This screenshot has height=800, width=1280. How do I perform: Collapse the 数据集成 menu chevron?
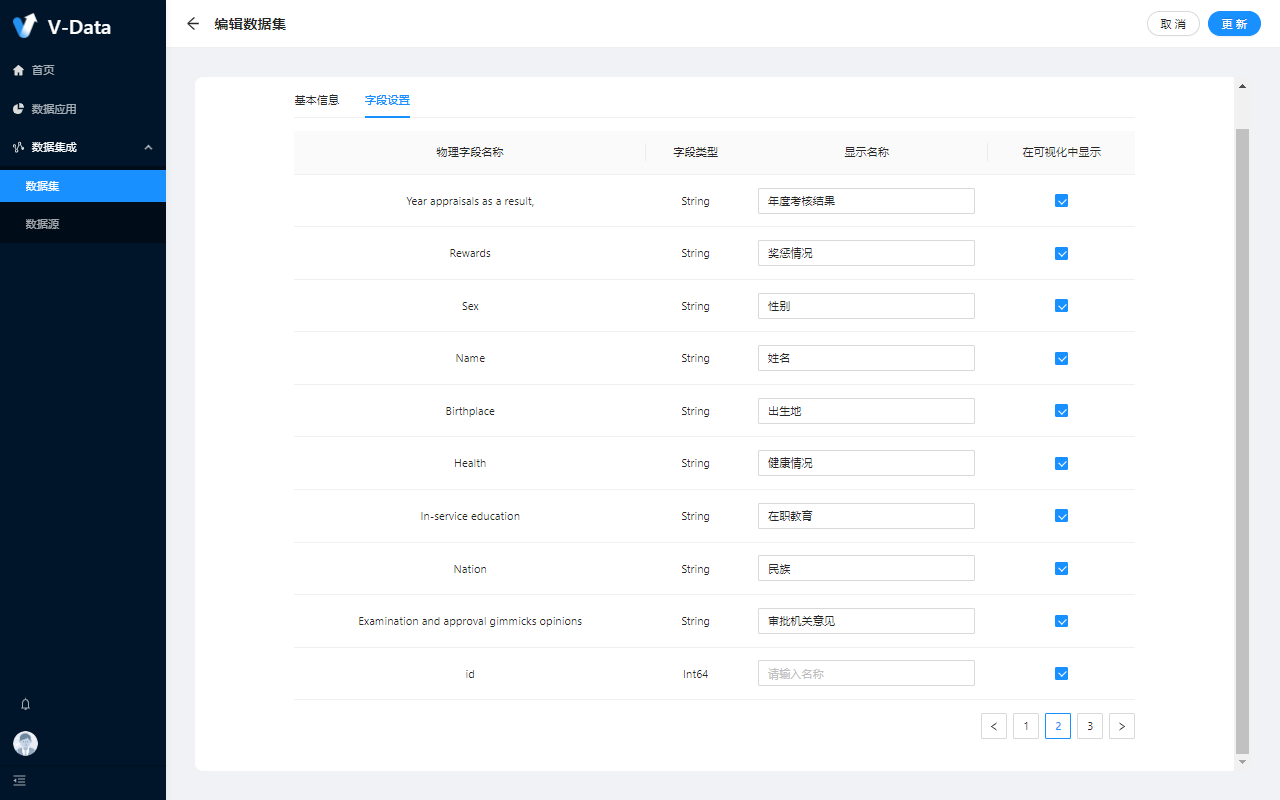coord(148,147)
